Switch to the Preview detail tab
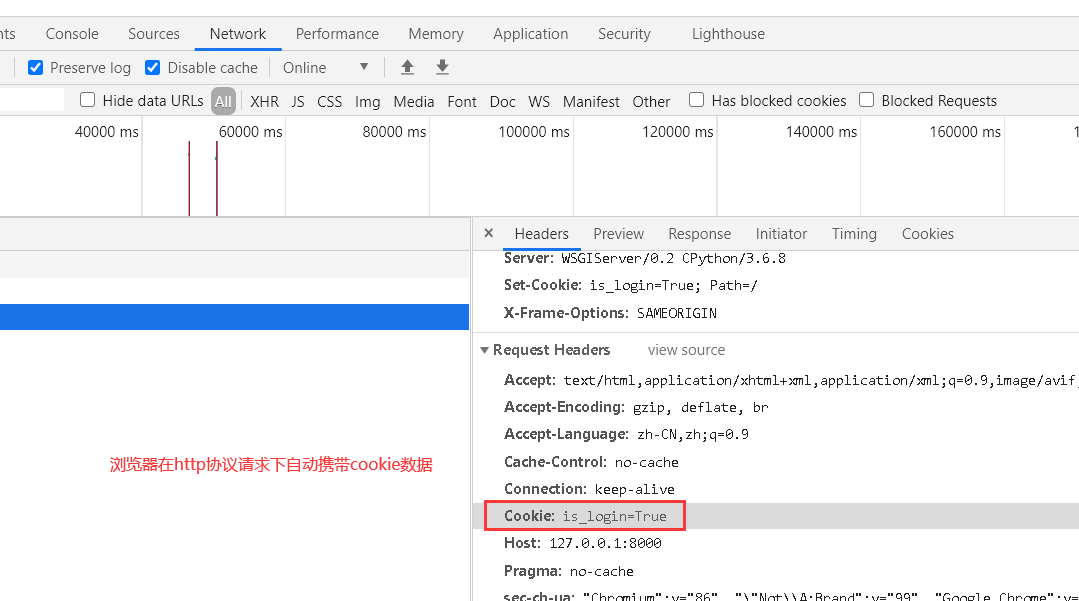 (619, 234)
